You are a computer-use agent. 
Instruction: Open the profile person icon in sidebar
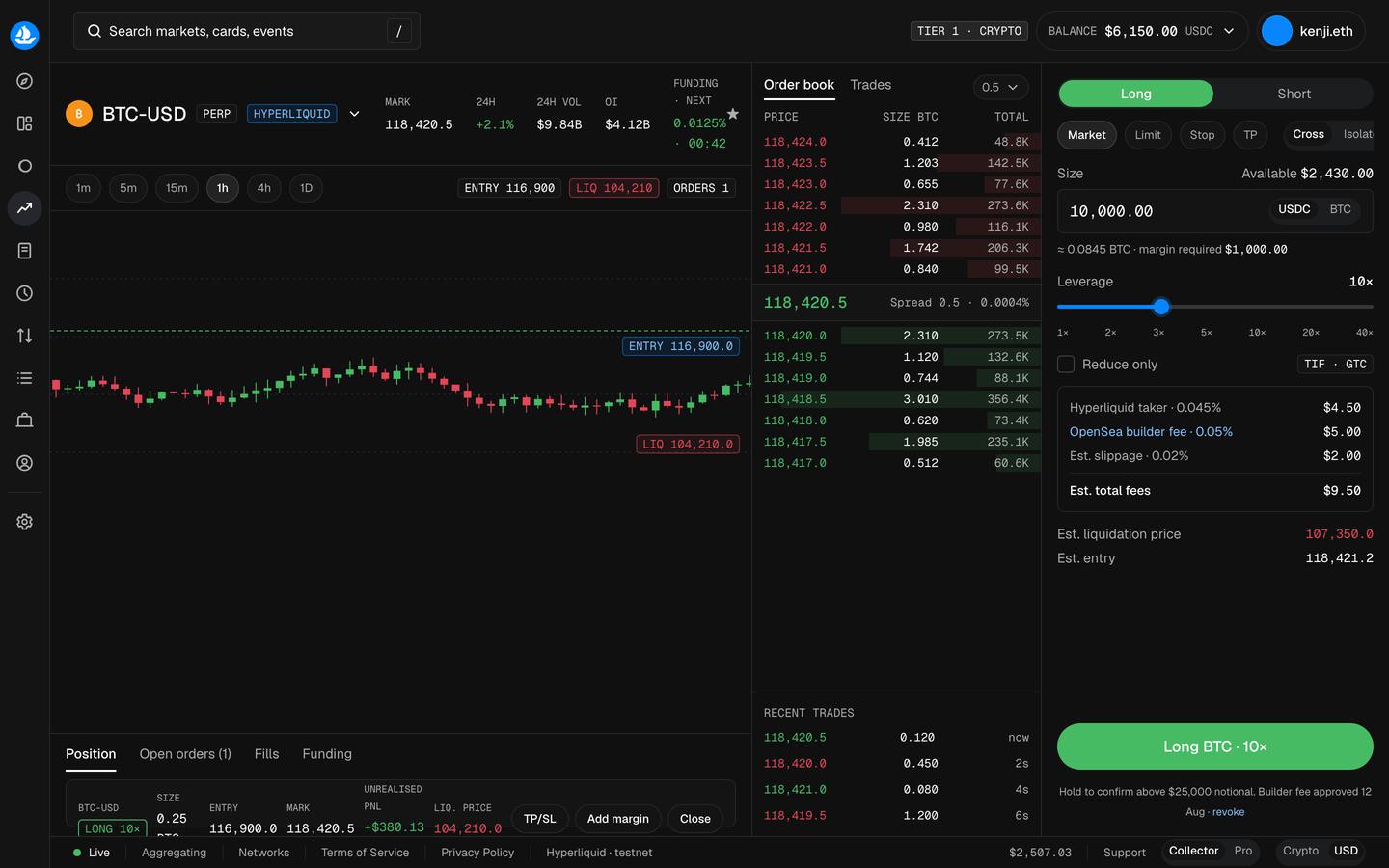25,463
